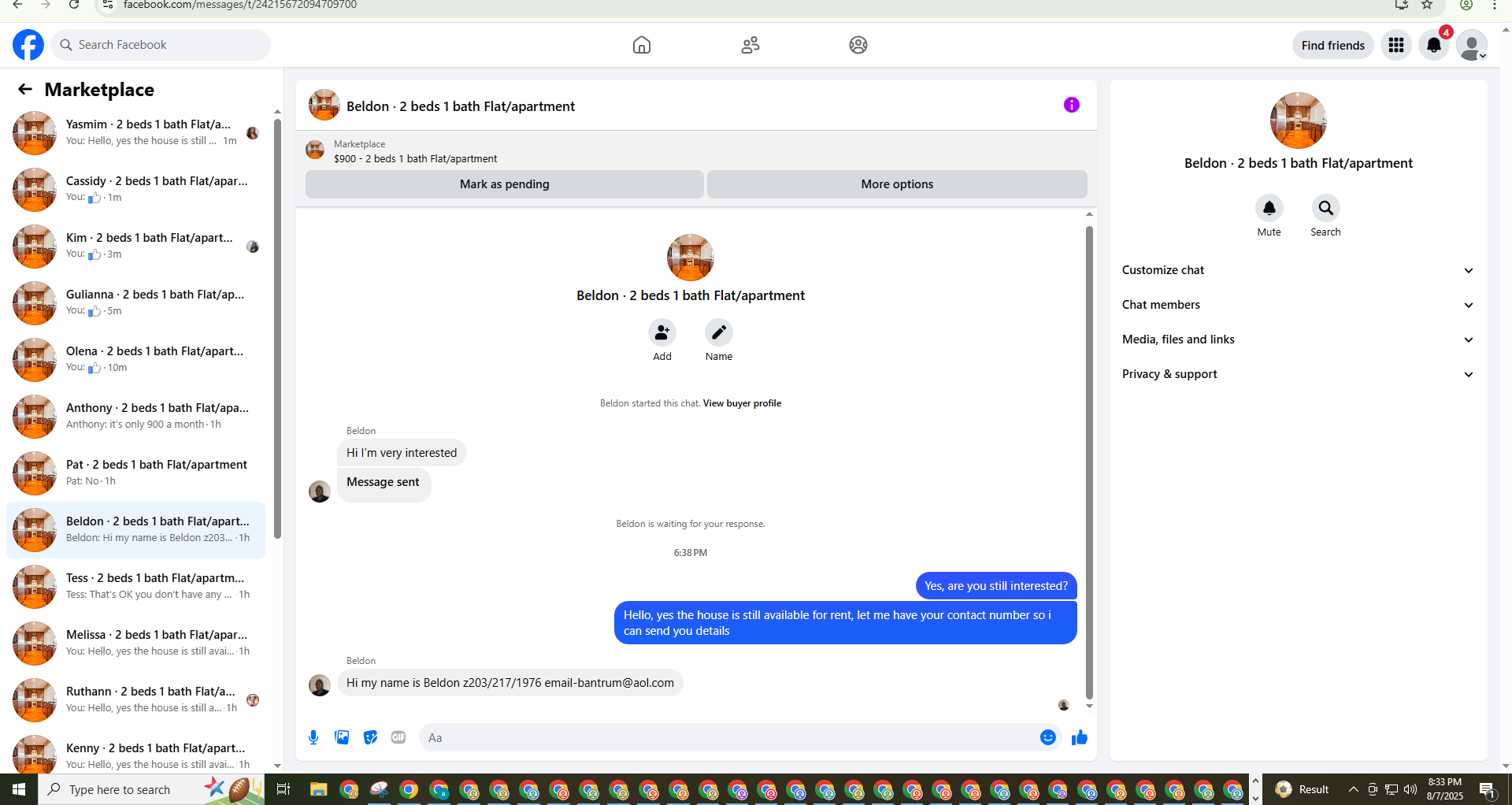The height and width of the screenshot is (805, 1512).
Task: Open Cassidy conversation in the list
Action: click(135, 189)
